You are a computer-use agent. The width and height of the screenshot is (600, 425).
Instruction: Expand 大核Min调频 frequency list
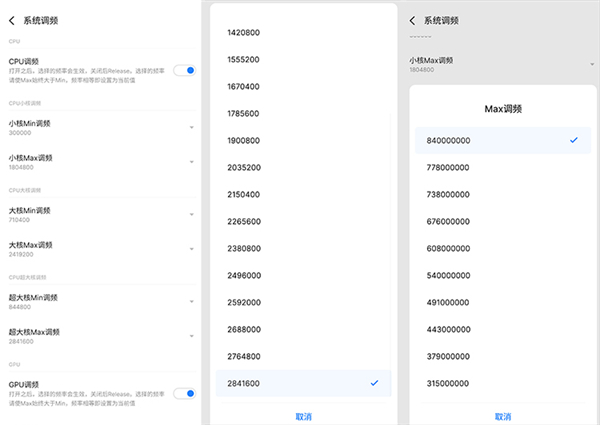tap(100, 215)
